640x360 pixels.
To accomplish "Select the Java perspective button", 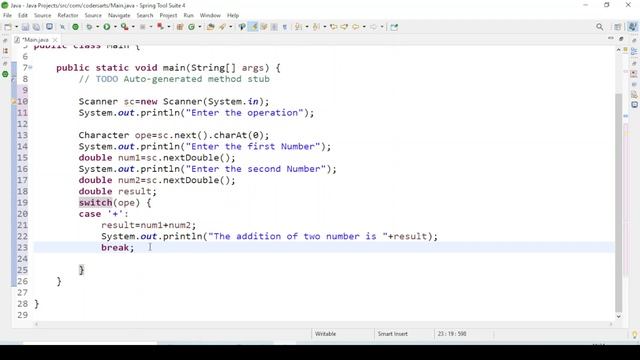I will (x=632, y=27).
